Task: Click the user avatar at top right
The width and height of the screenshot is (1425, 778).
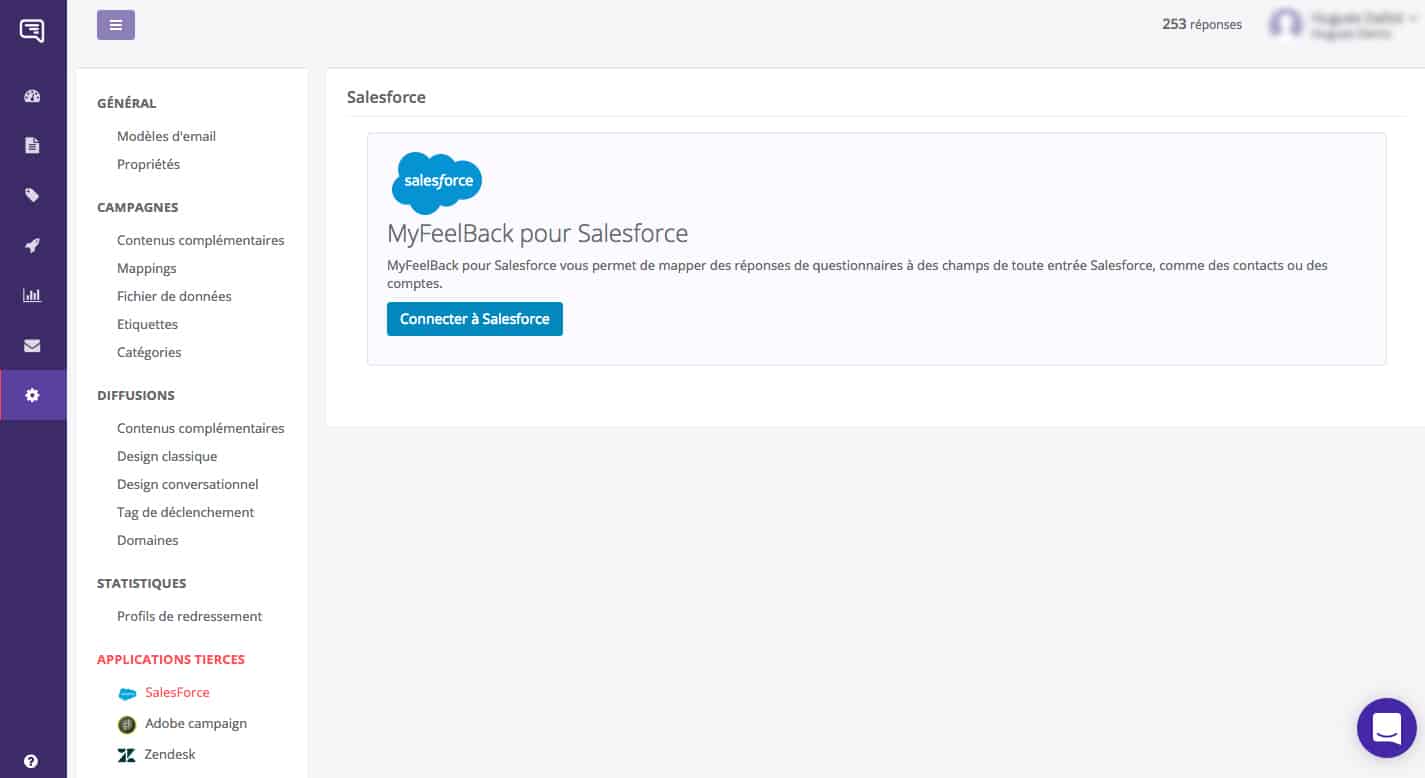Action: (x=1286, y=24)
